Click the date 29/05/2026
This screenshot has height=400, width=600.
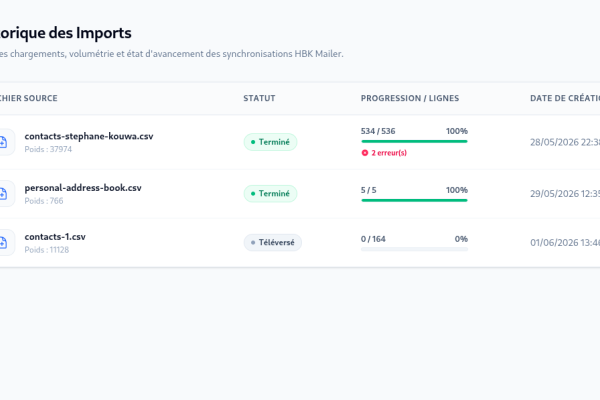554,194
